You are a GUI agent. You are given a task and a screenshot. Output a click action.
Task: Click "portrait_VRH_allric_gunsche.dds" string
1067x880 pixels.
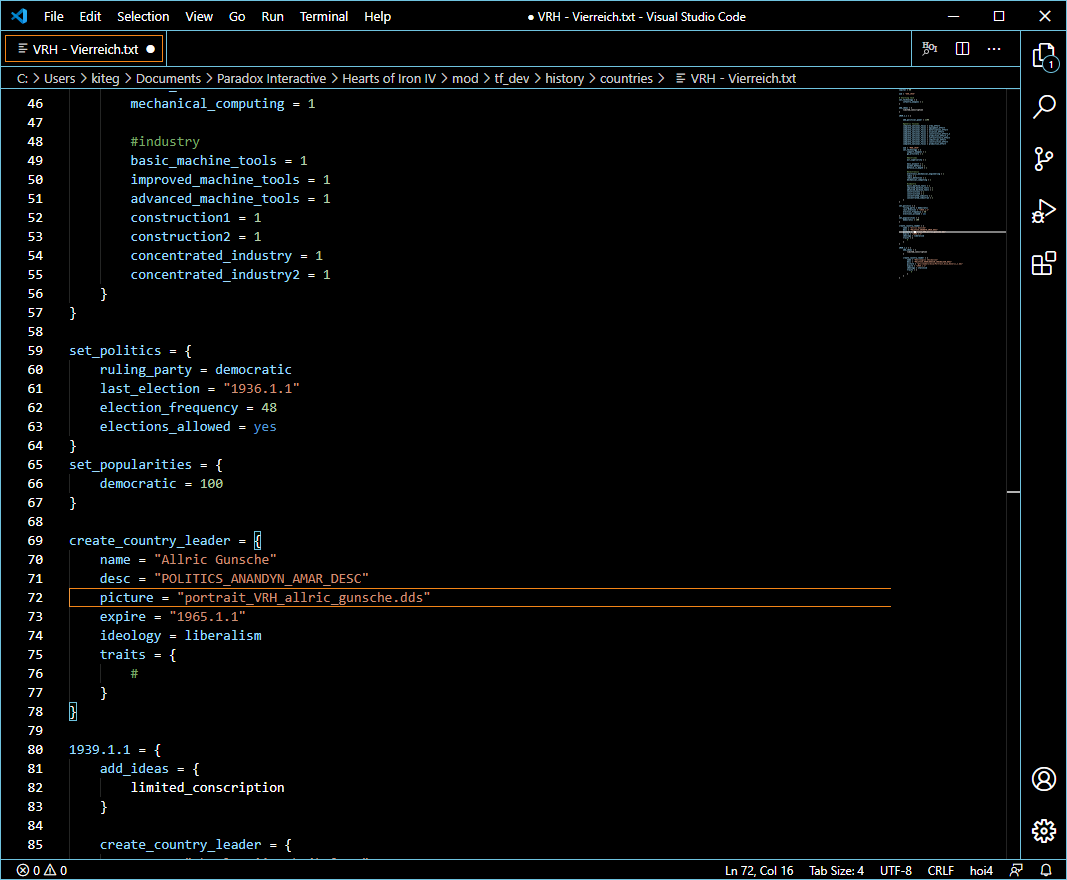point(303,598)
